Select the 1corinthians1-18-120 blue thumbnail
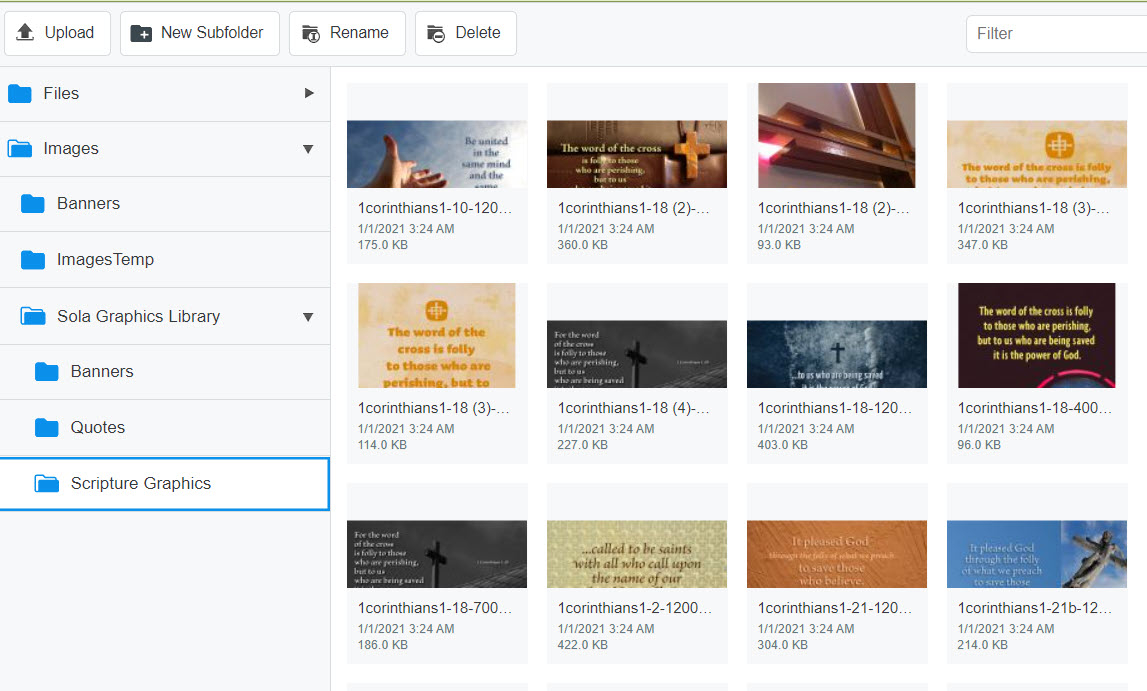The width and height of the screenshot is (1147, 691). pos(836,354)
